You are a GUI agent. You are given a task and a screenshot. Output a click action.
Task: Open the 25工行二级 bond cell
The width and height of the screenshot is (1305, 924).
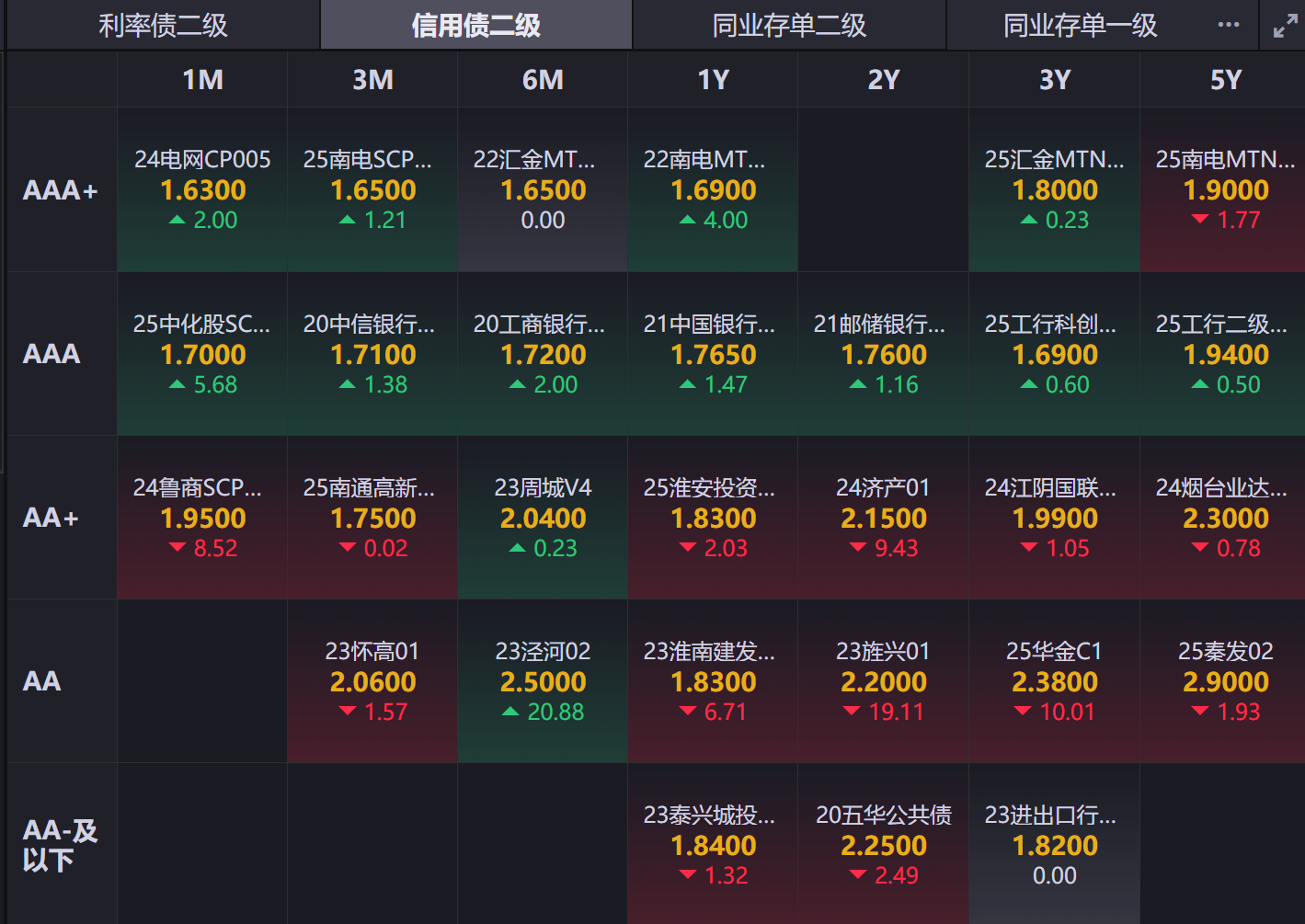[x=1223, y=354]
